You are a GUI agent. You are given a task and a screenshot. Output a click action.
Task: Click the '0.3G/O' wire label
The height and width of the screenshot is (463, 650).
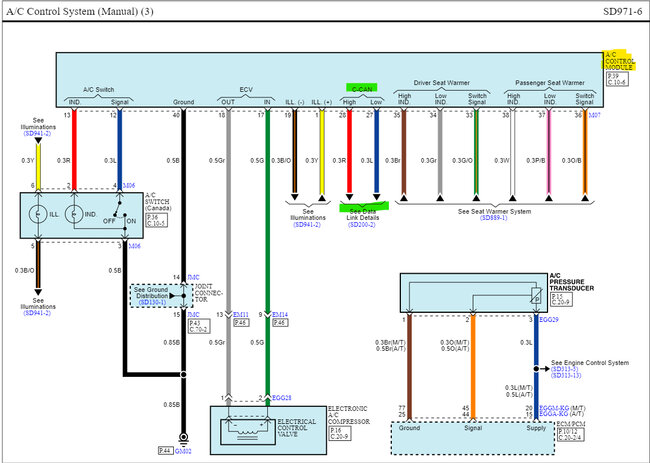(x=462, y=160)
